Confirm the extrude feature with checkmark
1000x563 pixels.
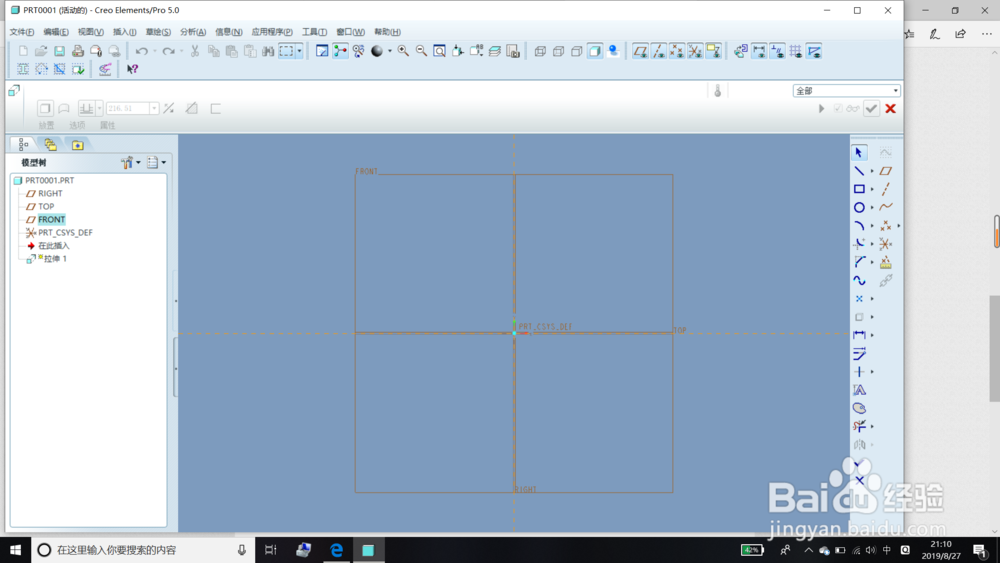pos(871,108)
